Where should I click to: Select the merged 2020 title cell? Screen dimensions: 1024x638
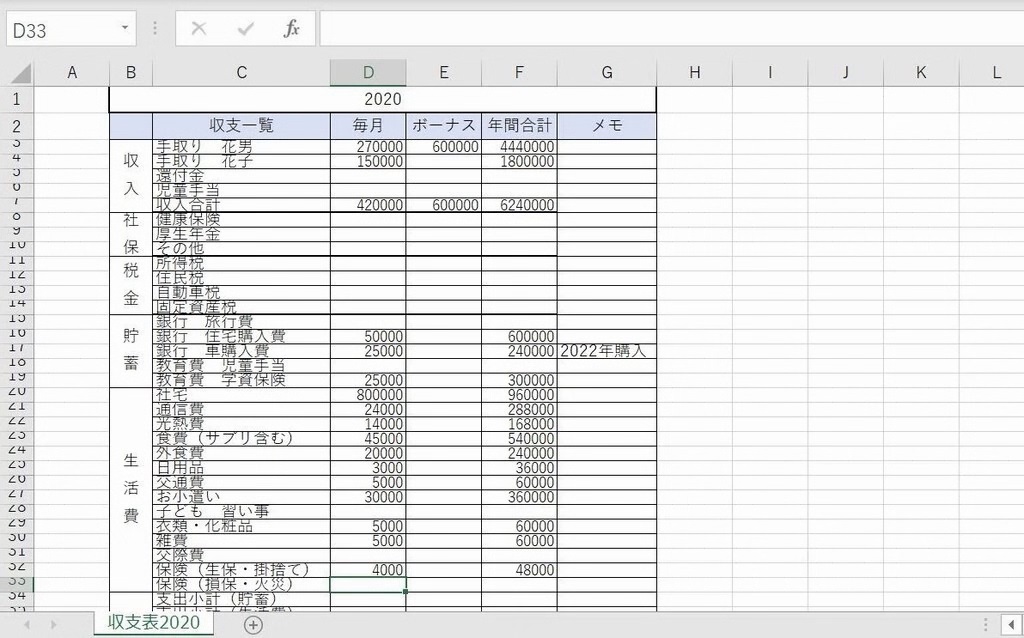coord(382,100)
